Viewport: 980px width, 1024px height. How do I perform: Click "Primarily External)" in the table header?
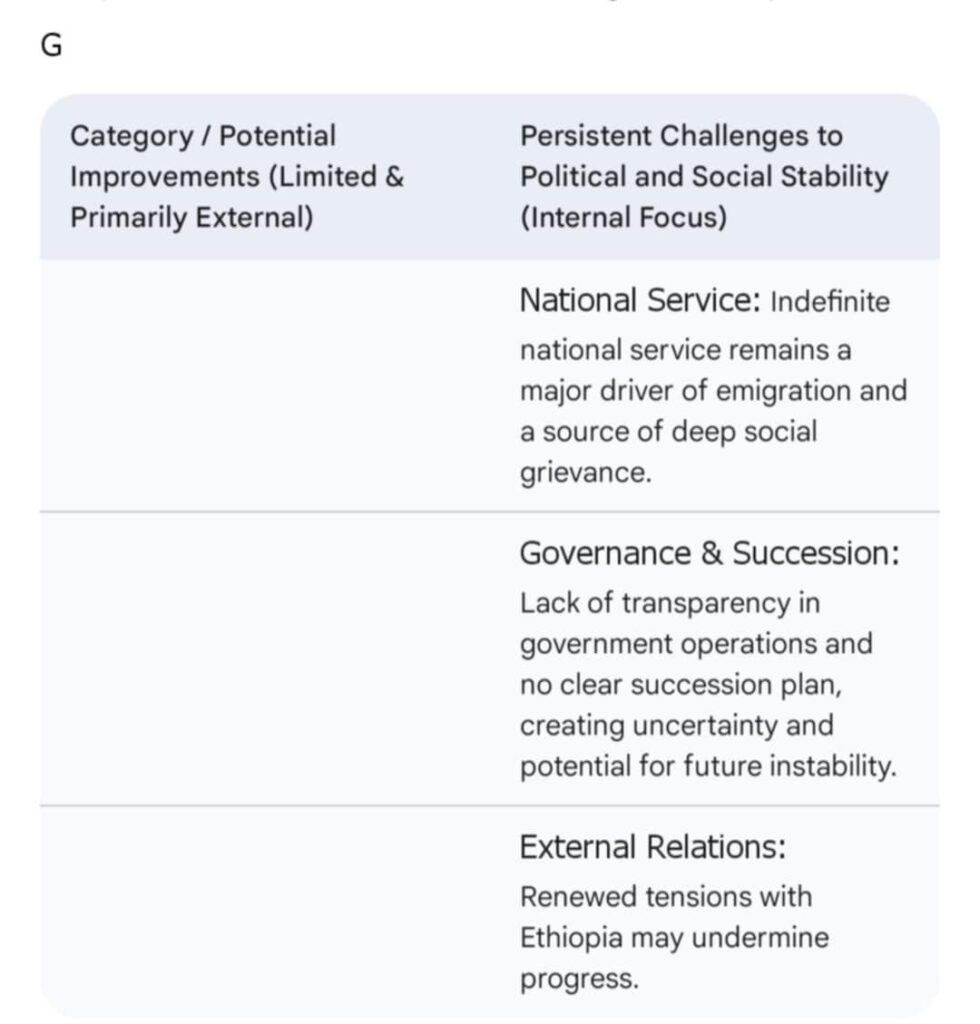pyautogui.click(x=191, y=217)
